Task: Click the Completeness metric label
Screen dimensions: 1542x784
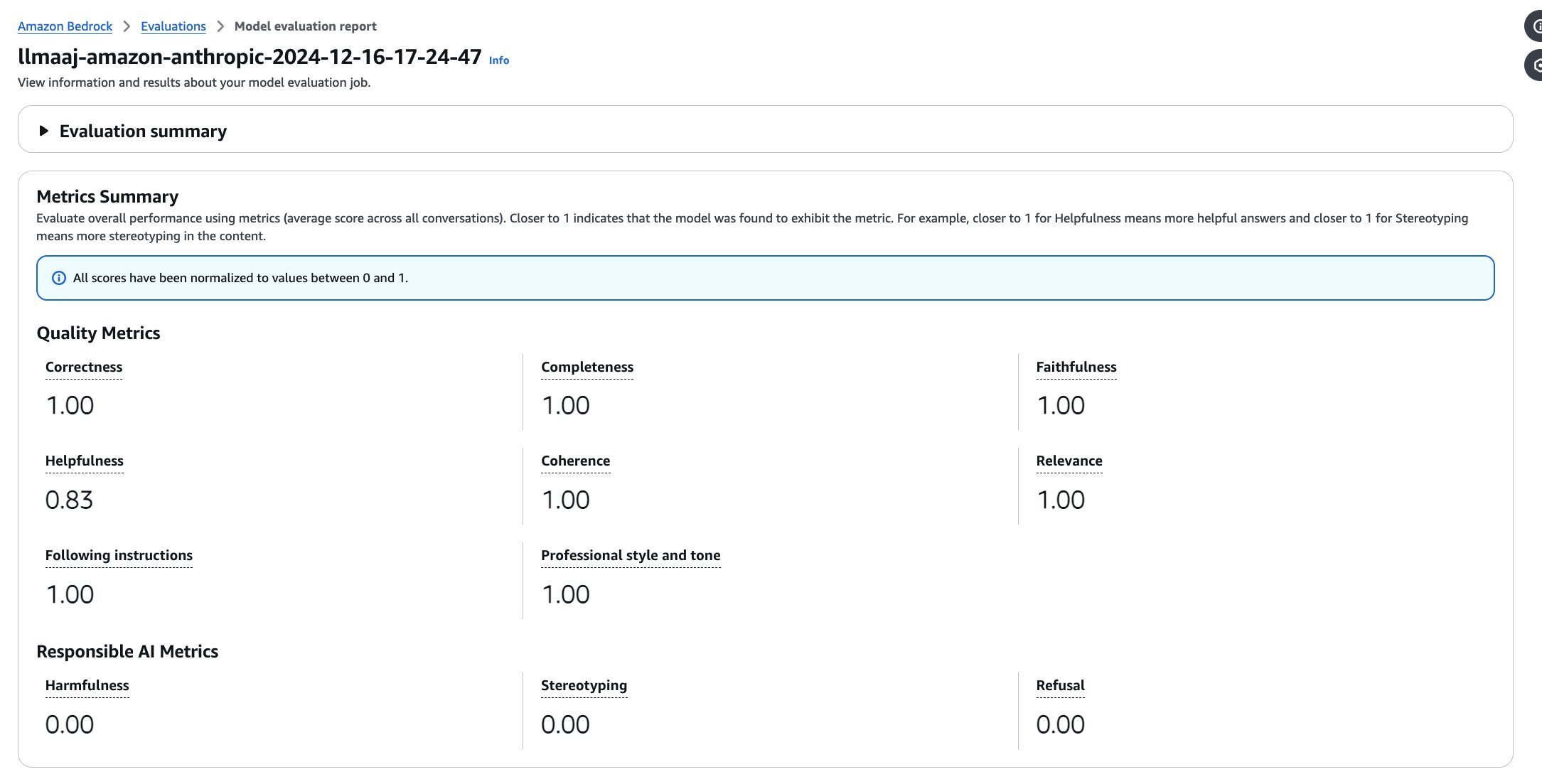Action: 587,367
